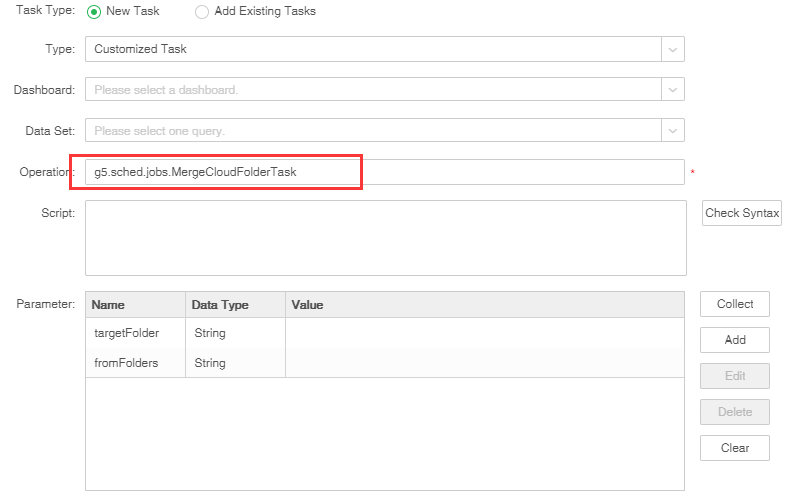Click the Customized Task type field

tap(372, 49)
